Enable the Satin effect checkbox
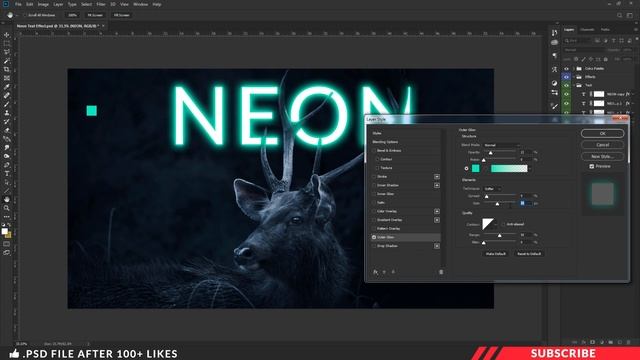Screen dimensions: 640x360 click(x=374, y=202)
